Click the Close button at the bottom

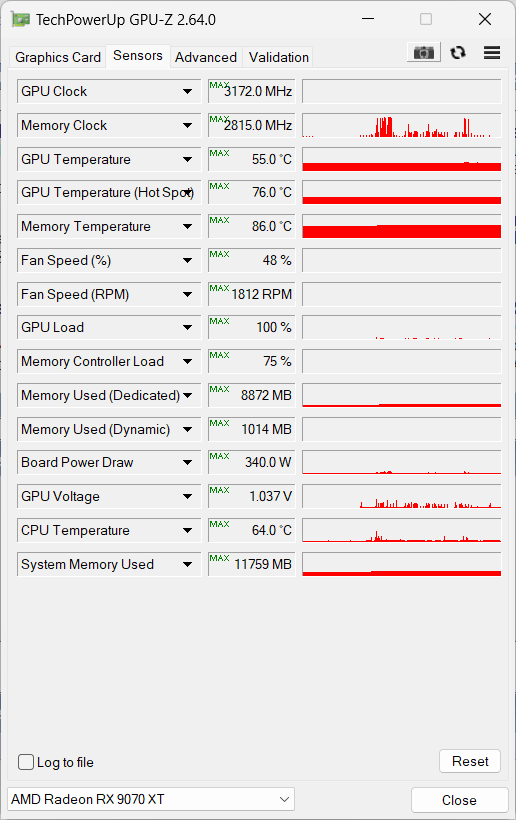click(x=460, y=800)
